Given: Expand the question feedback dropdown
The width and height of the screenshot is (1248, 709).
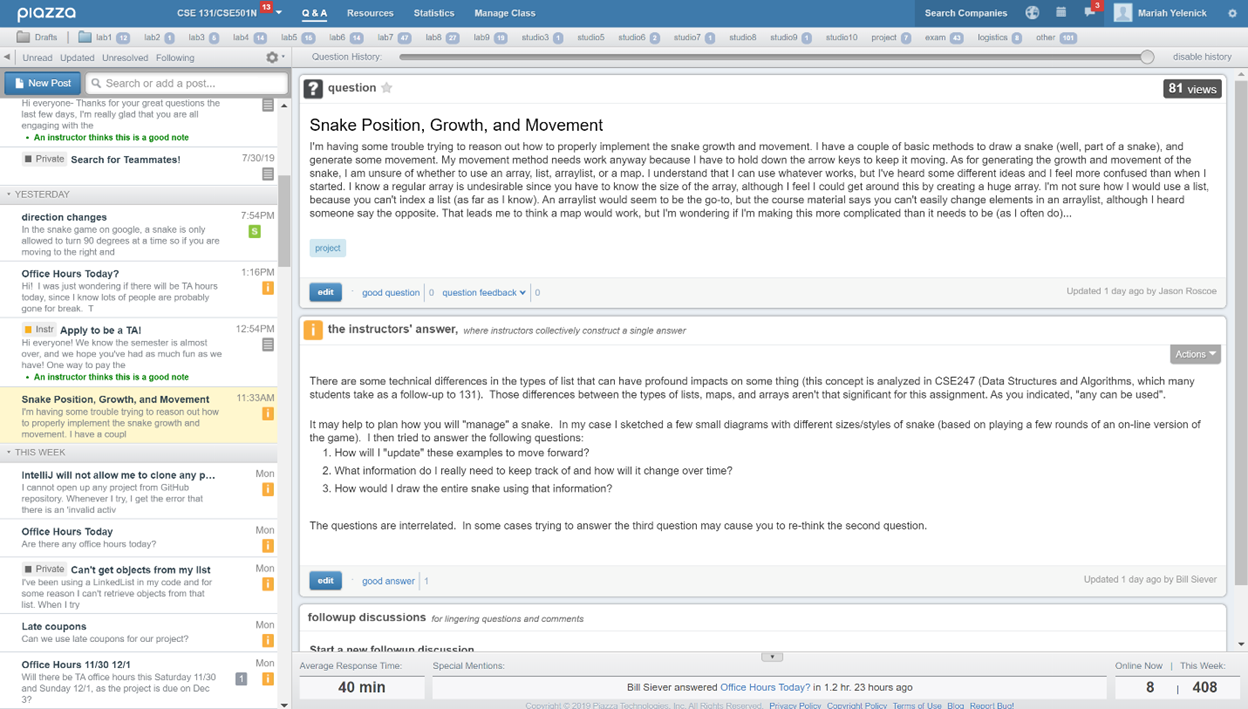Looking at the screenshot, I should 484,293.
